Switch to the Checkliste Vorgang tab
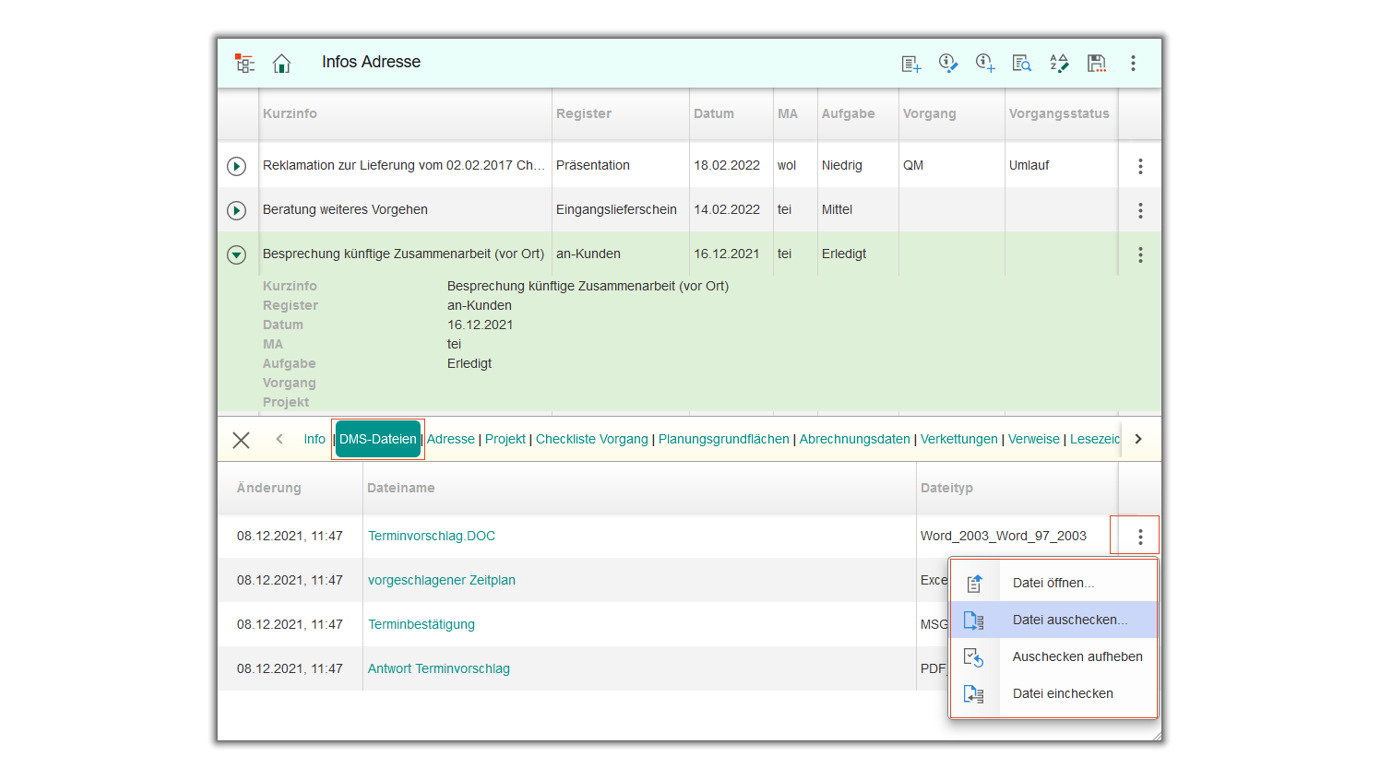Screen dimensions: 1380x780 pos(591,439)
